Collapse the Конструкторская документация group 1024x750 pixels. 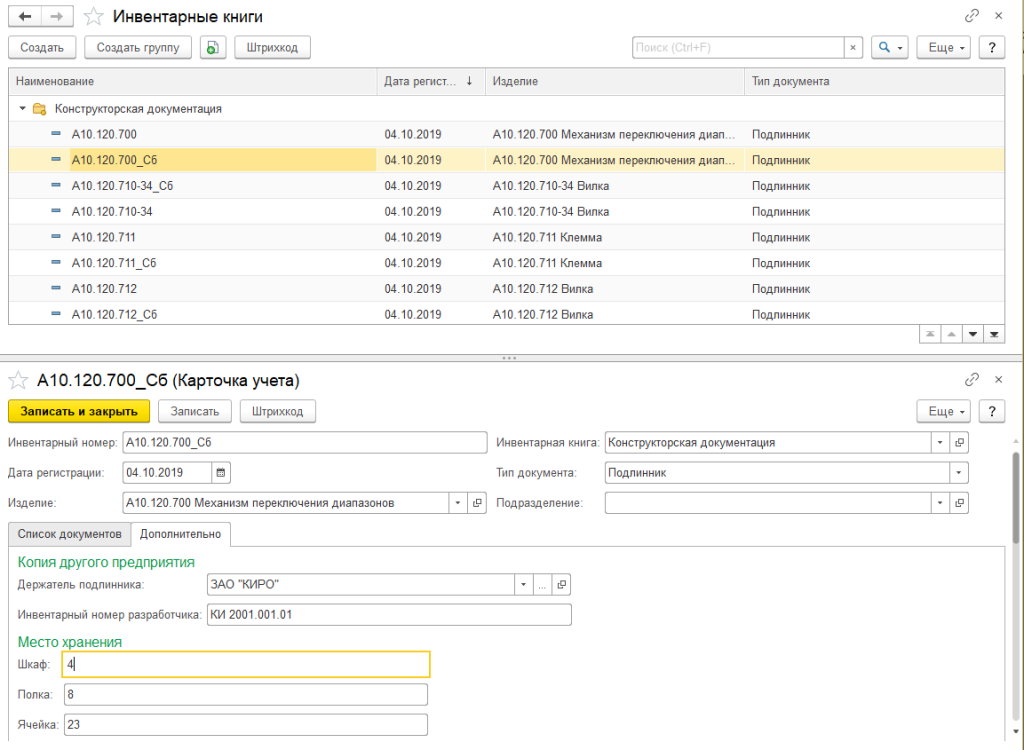point(22,108)
